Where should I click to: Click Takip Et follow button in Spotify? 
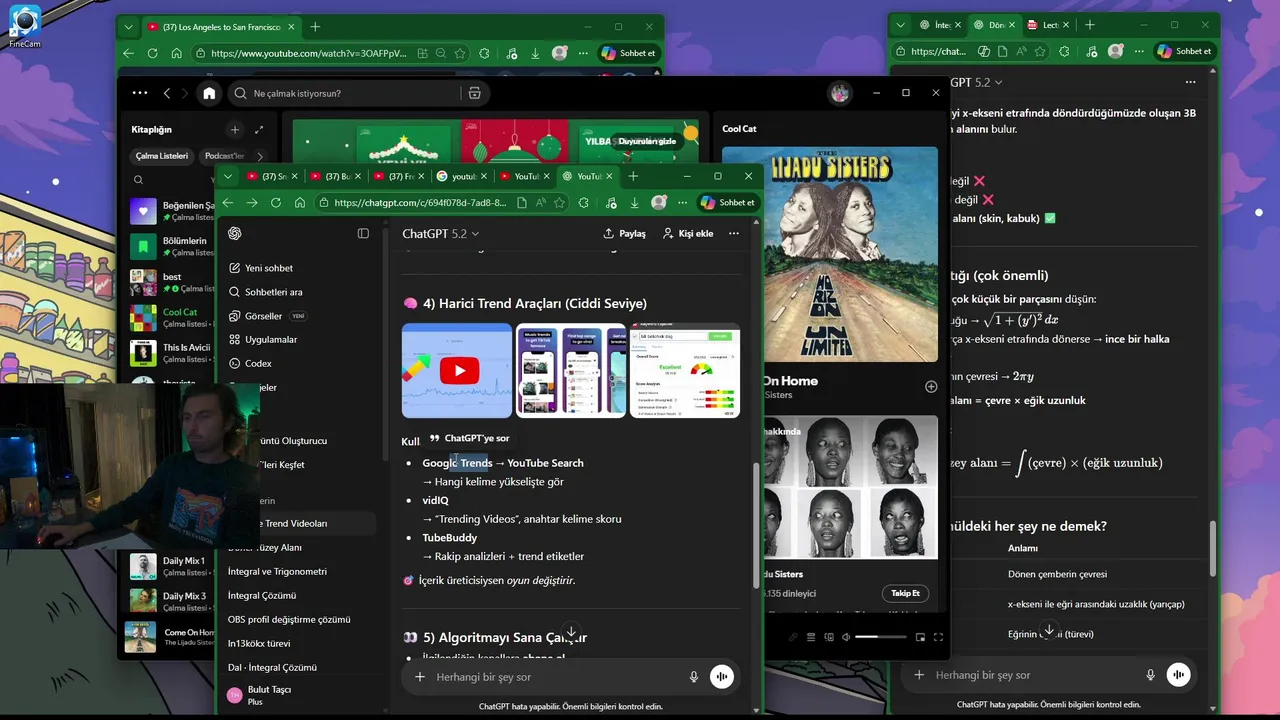click(905, 593)
